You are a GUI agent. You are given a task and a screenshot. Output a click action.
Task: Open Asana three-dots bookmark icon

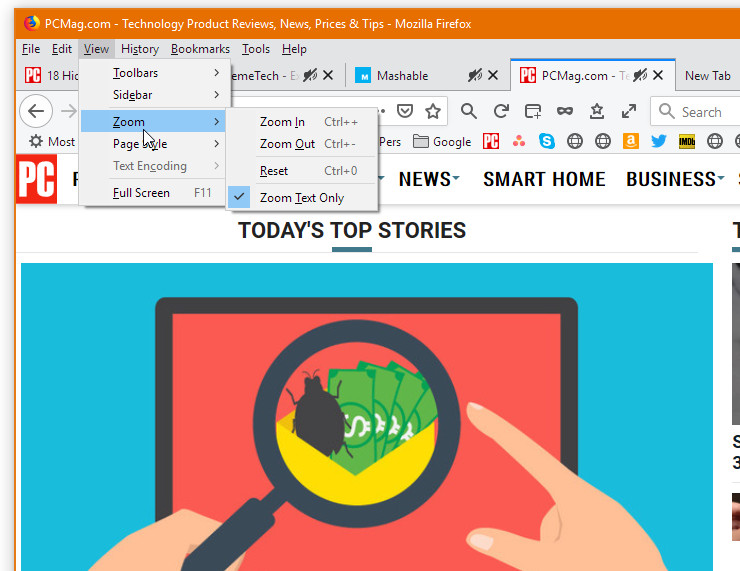click(x=519, y=141)
